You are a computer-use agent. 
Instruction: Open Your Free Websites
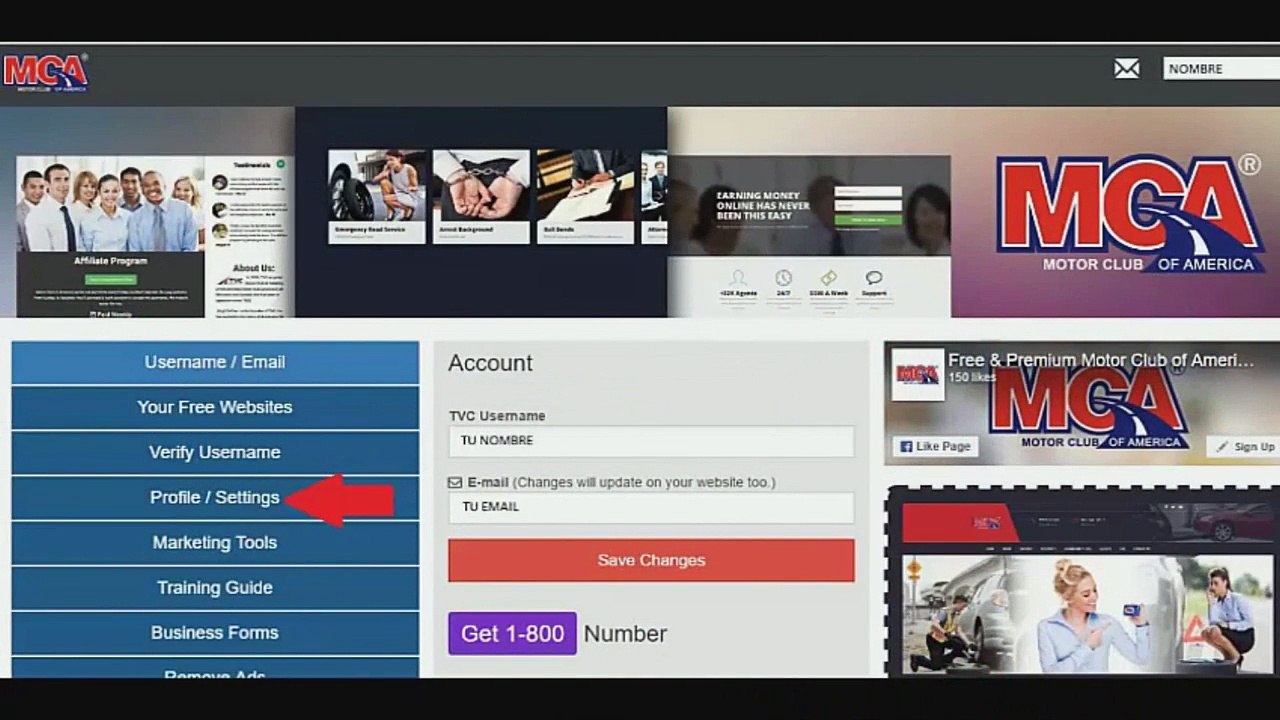coord(215,407)
